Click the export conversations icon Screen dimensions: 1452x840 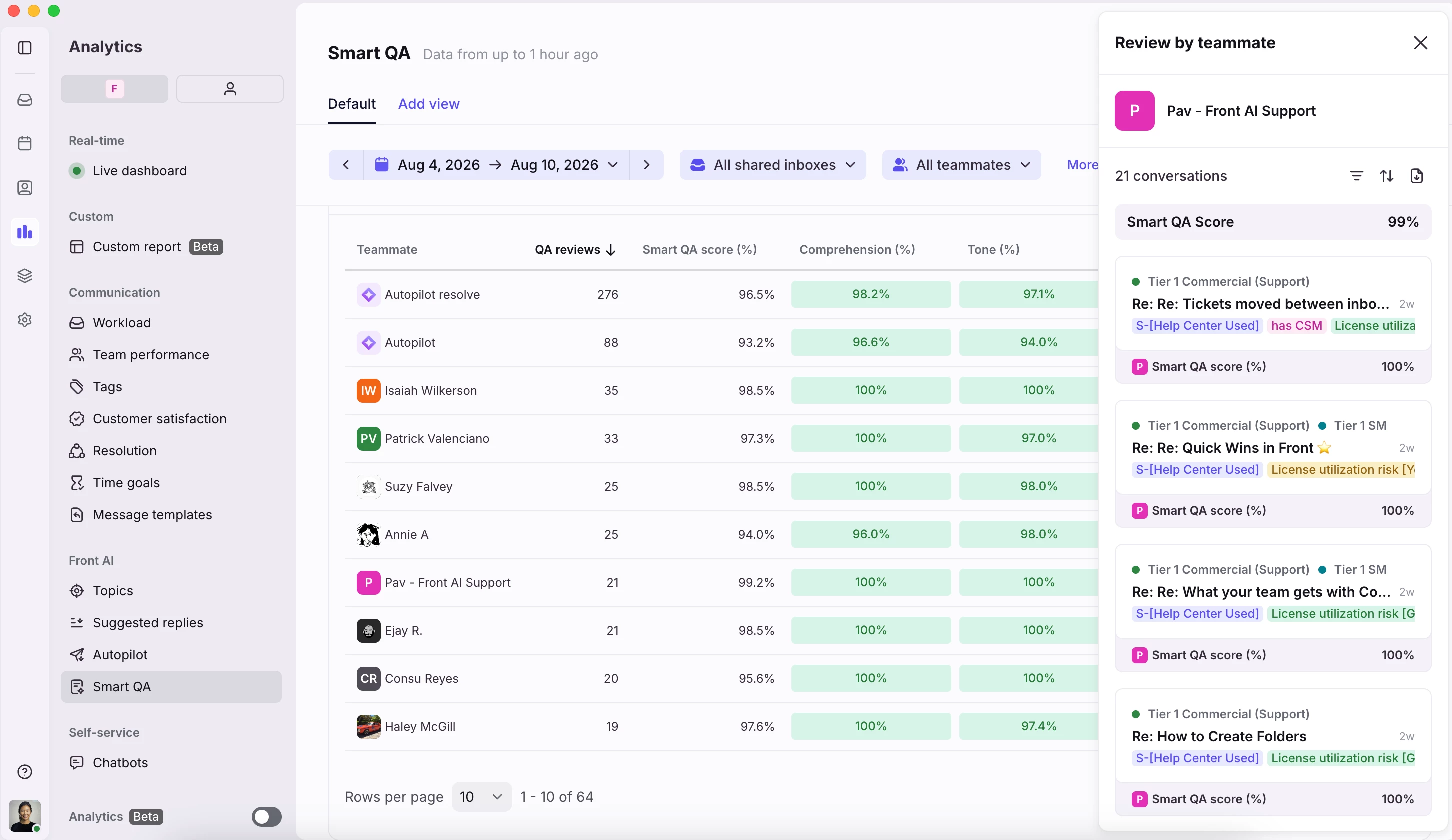pyautogui.click(x=1417, y=176)
